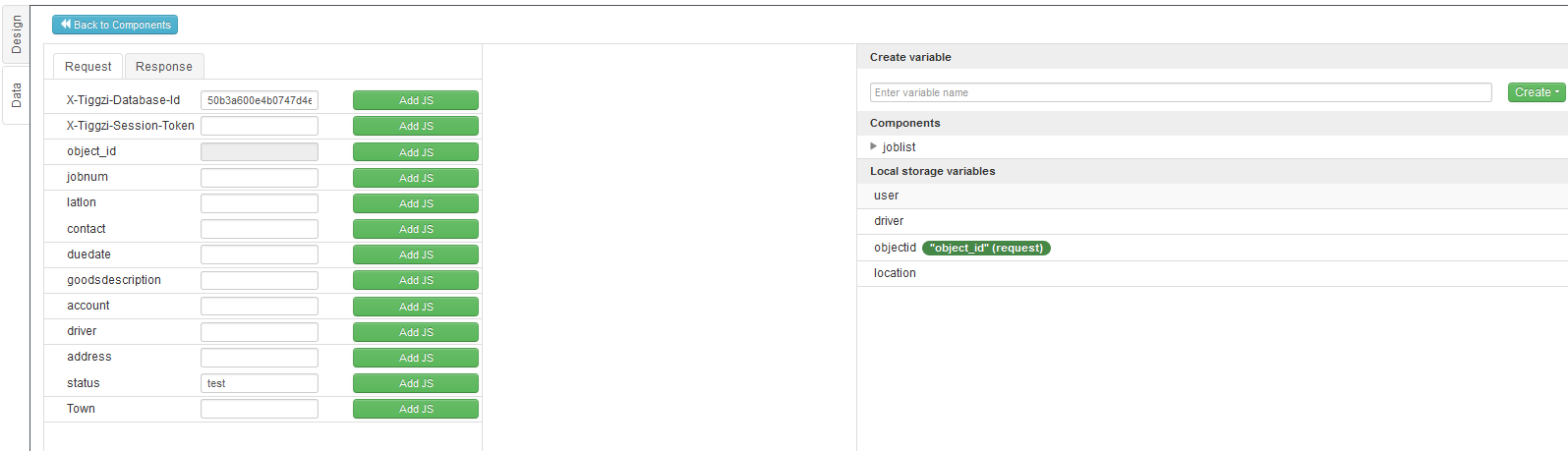Image resolution: width=1568 pixels, height=451 pixels.
Task: Click Add JS for X-Tiggzi-Database-Id
Action: pyautogui.click(x=416, y=100)
